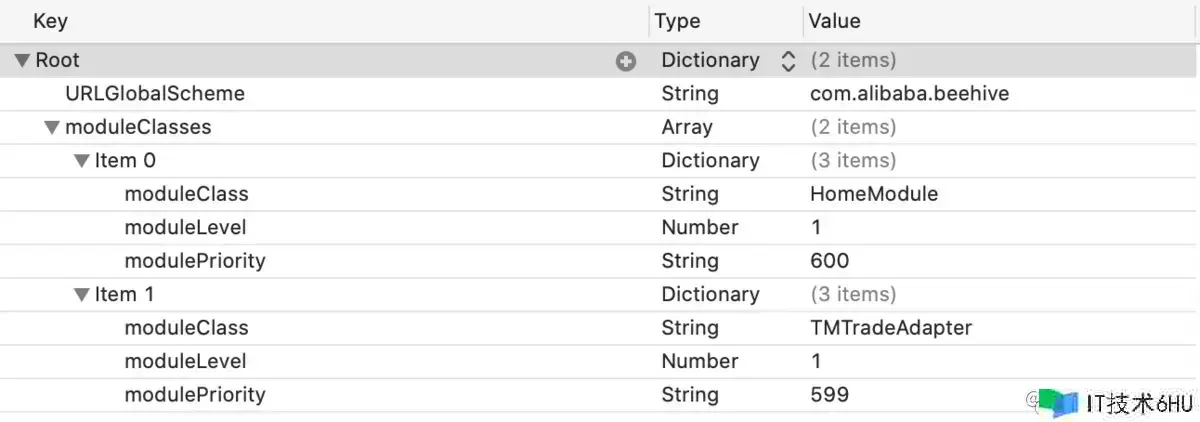Click Number type in Item 1 moduleLevel
Viewport: 1200px width, 422px height.
click(x=699, y=361)
